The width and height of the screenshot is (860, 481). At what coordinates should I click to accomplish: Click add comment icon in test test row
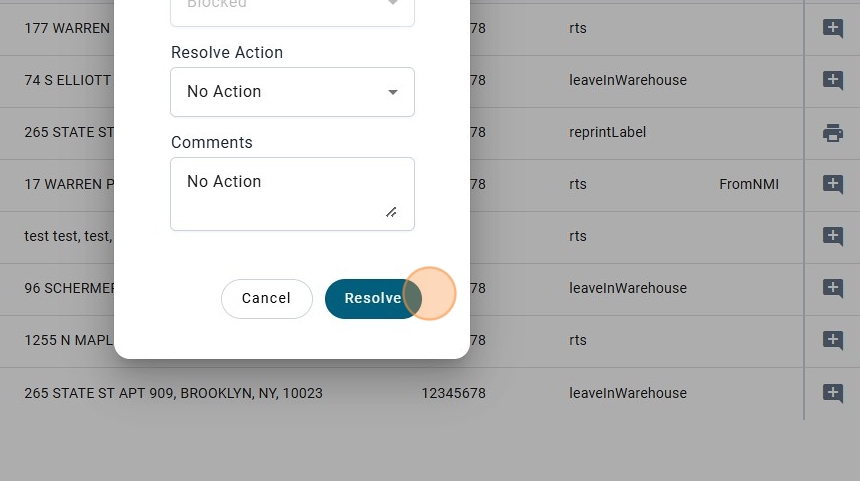[833, 236]
